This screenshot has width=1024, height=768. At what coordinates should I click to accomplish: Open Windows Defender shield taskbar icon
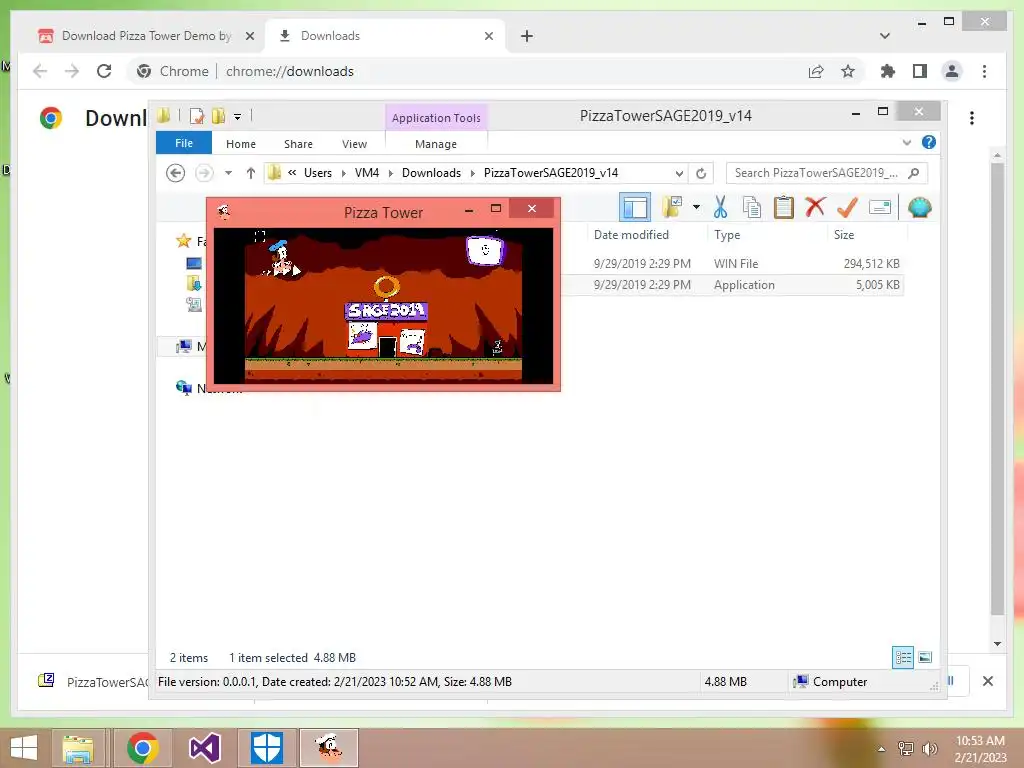click(267, 748)
